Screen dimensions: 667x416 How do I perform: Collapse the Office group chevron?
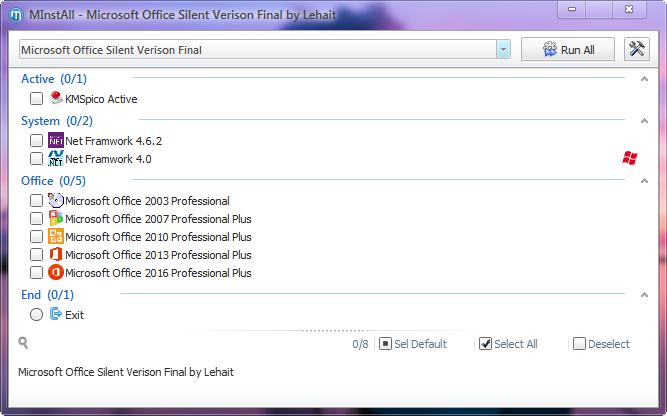tap(644, 181)
